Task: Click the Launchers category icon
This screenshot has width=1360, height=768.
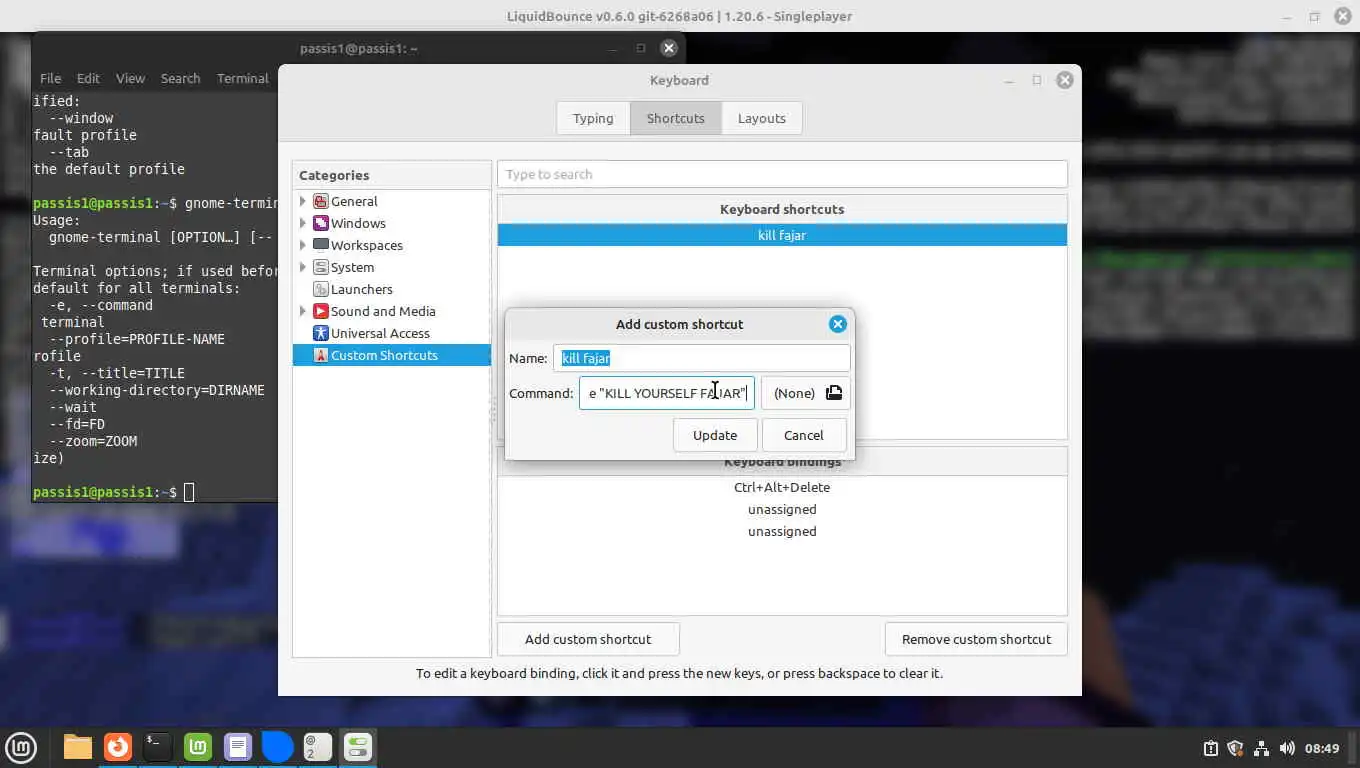Action: (x=321, y=289)
